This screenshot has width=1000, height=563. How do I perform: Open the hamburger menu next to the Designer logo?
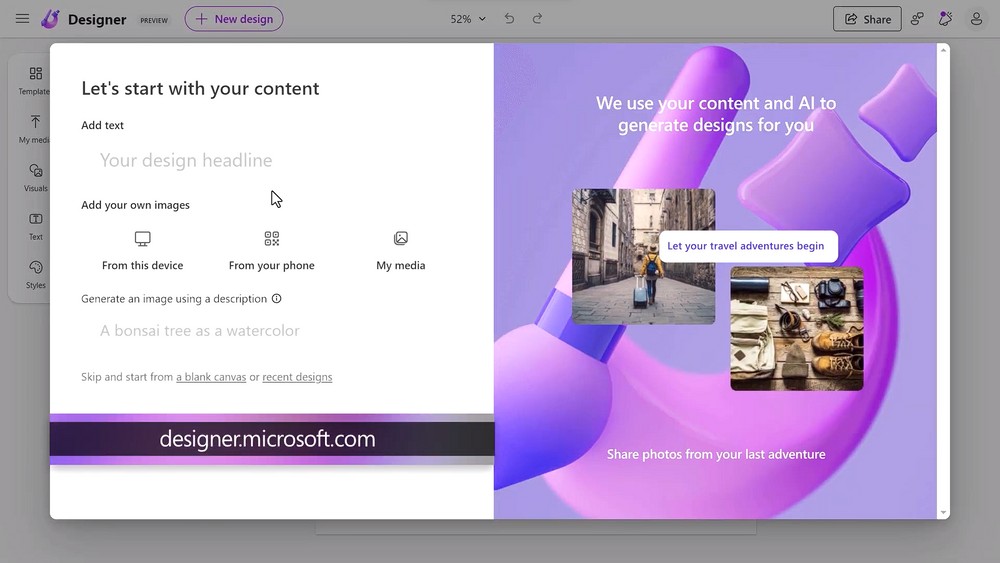pyautogui.click(x=22, y=19)
